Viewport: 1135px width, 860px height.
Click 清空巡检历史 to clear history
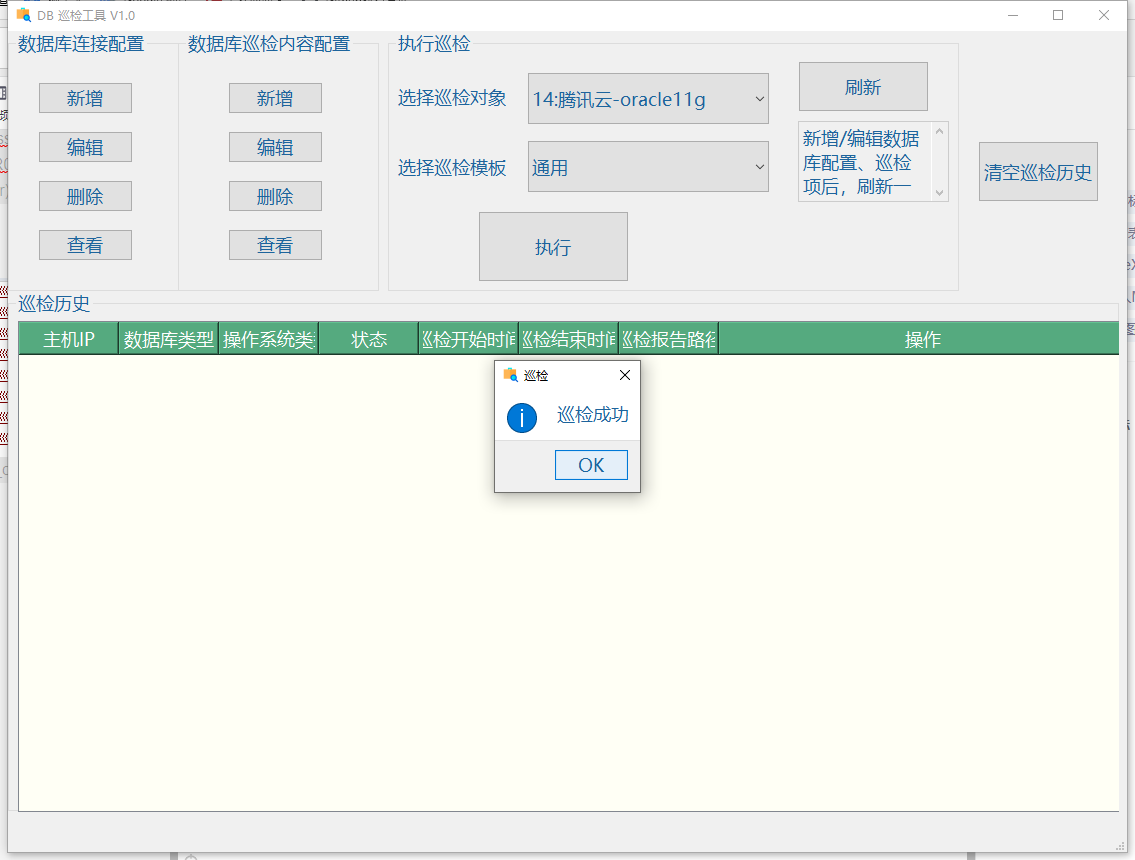tap(1038, 171)
